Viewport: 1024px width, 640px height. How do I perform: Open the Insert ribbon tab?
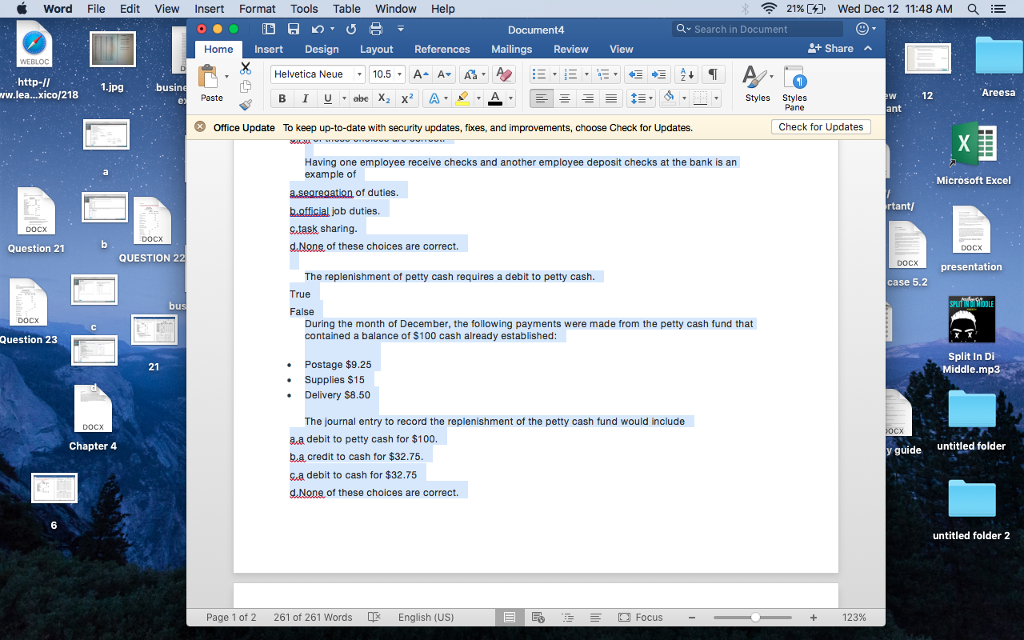(269, 48)
